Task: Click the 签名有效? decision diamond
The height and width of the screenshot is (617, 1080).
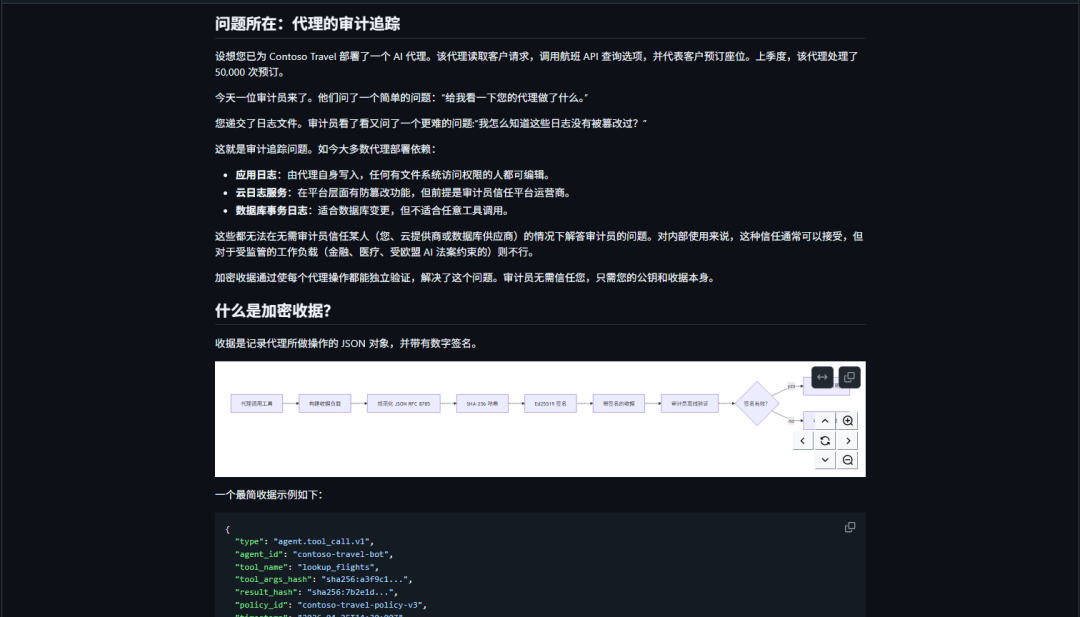Action: coord(756,404)
